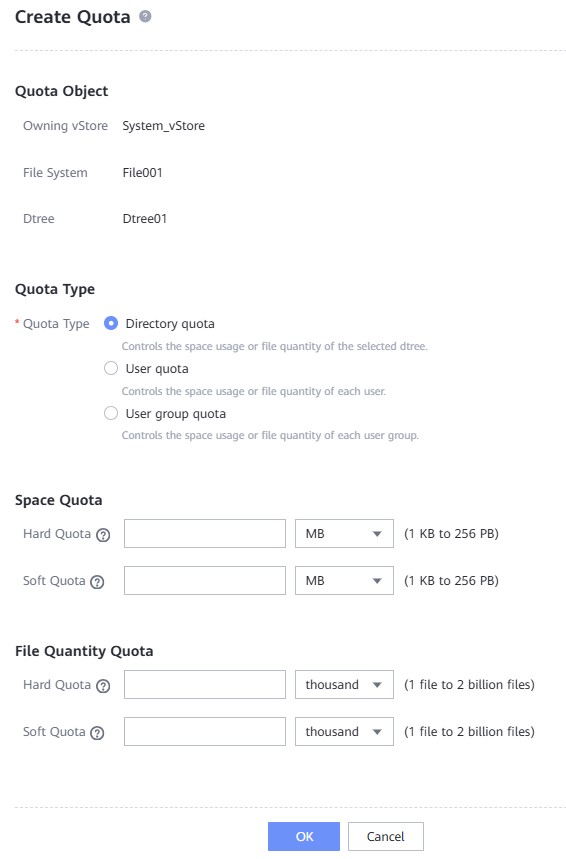
Task: Open the Space Quota Soft Quota help tooltip
Action: click(x=97, y=582)
